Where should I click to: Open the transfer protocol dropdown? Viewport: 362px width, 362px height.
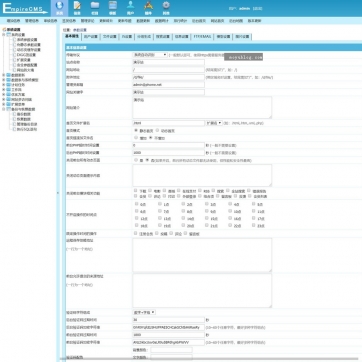(x=150, y=55)
